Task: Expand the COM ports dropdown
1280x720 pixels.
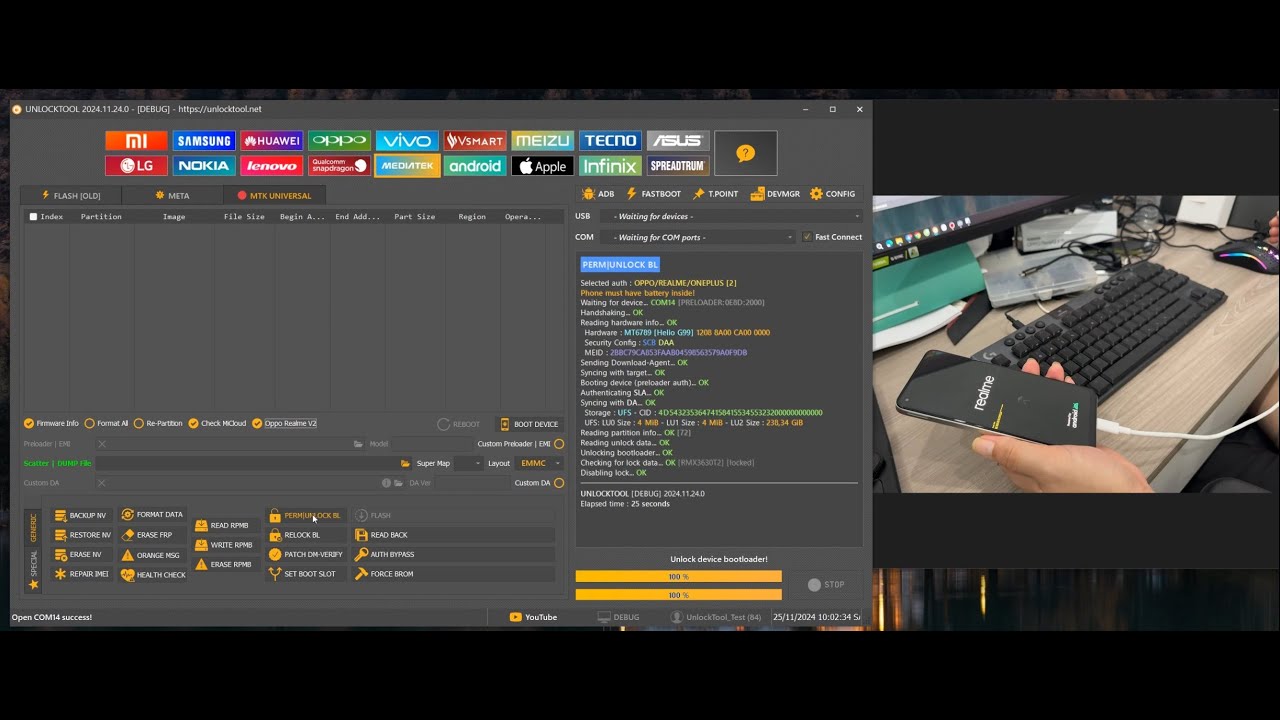Action: [698, 237]
